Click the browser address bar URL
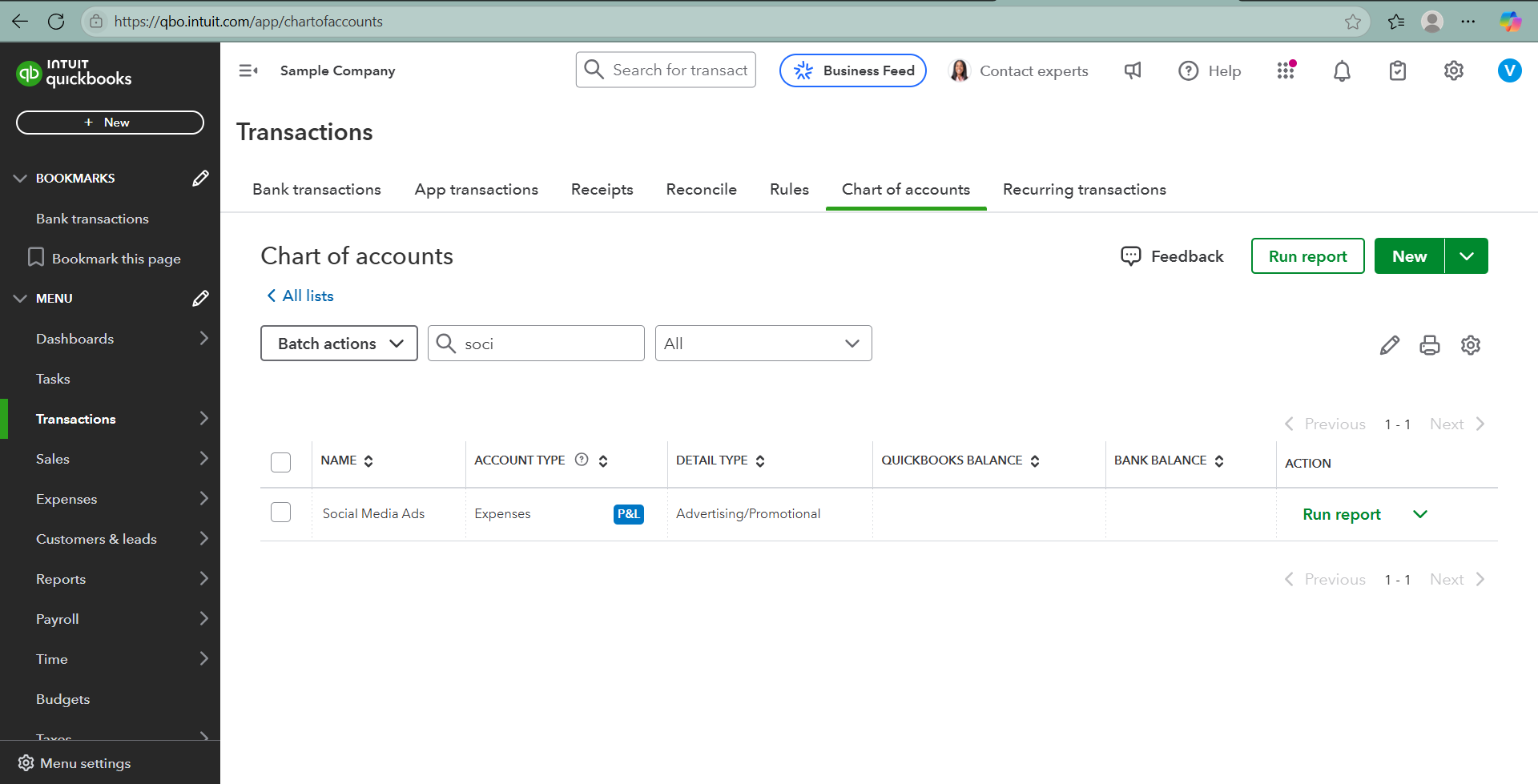This screenshot has width=1538, height=784. tap(248, 22)
